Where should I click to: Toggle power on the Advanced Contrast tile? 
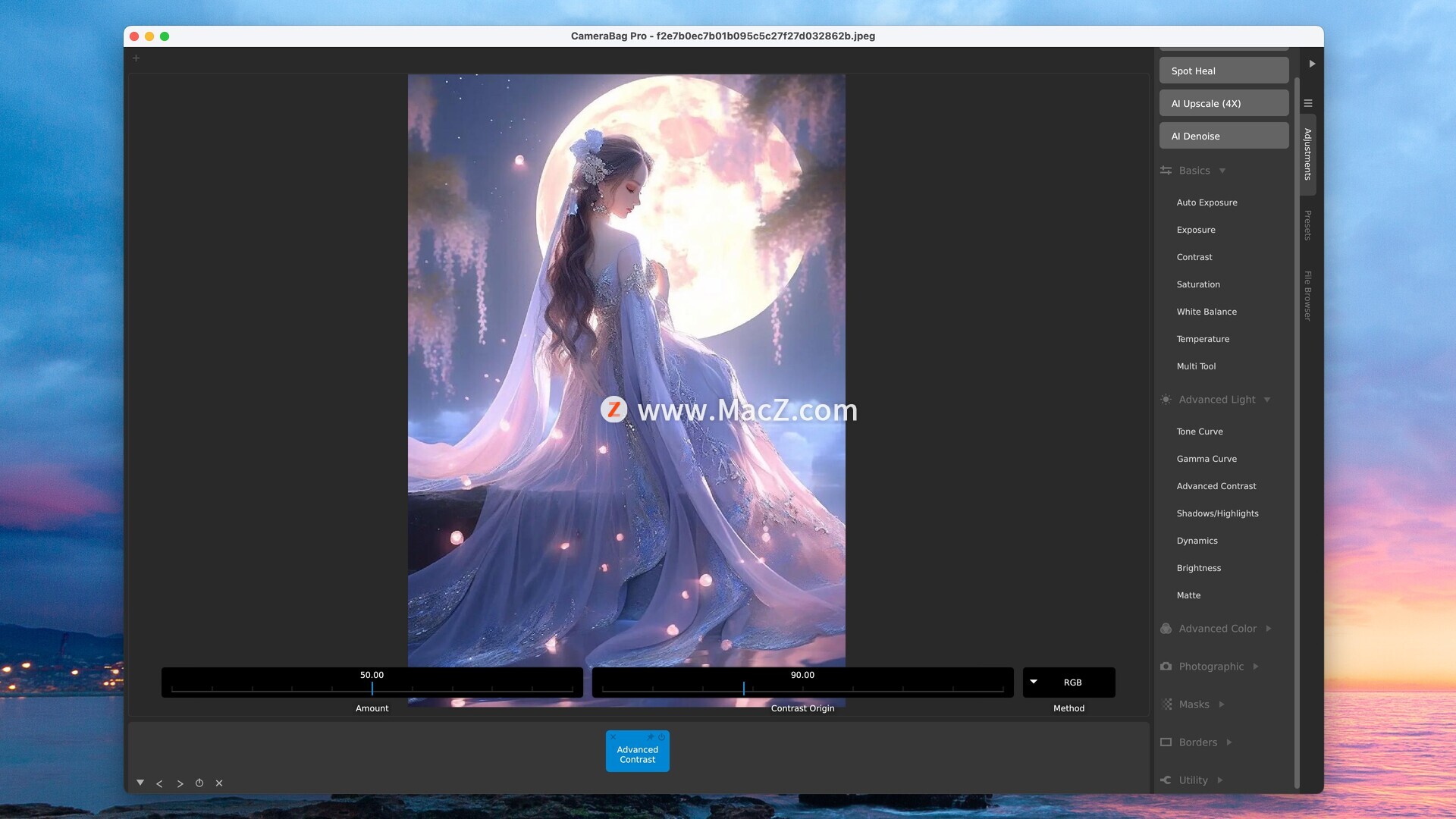pyautogui.click(x=661, y=737)
